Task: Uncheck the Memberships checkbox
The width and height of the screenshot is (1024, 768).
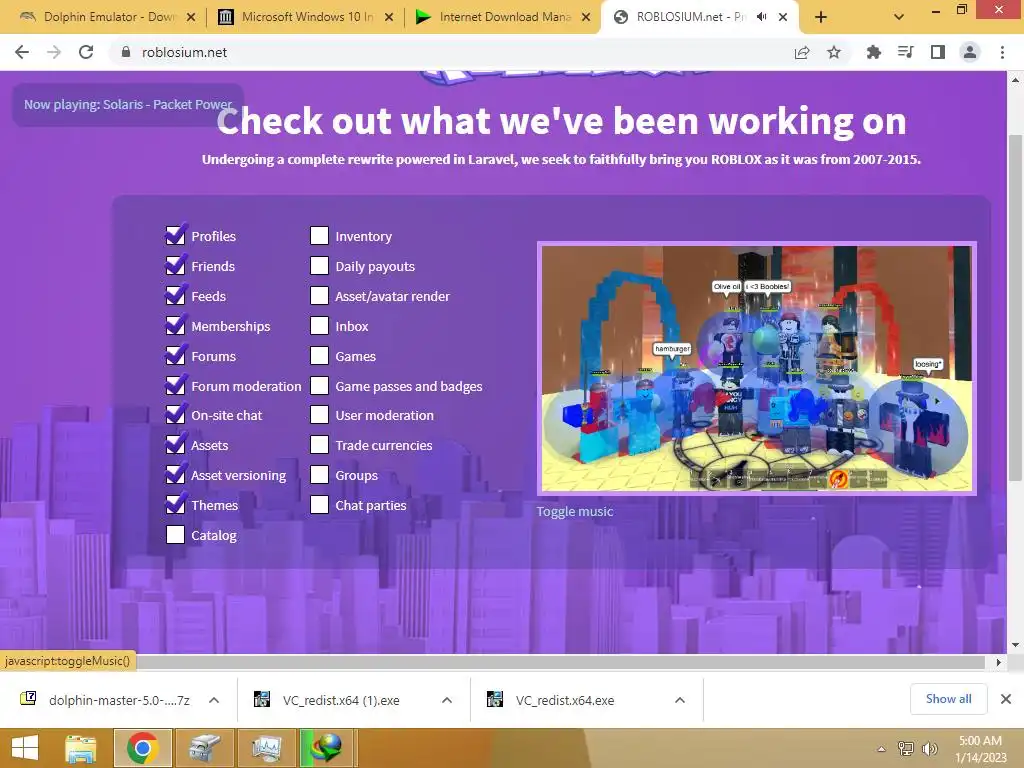Action: click(x=175, y=326)
